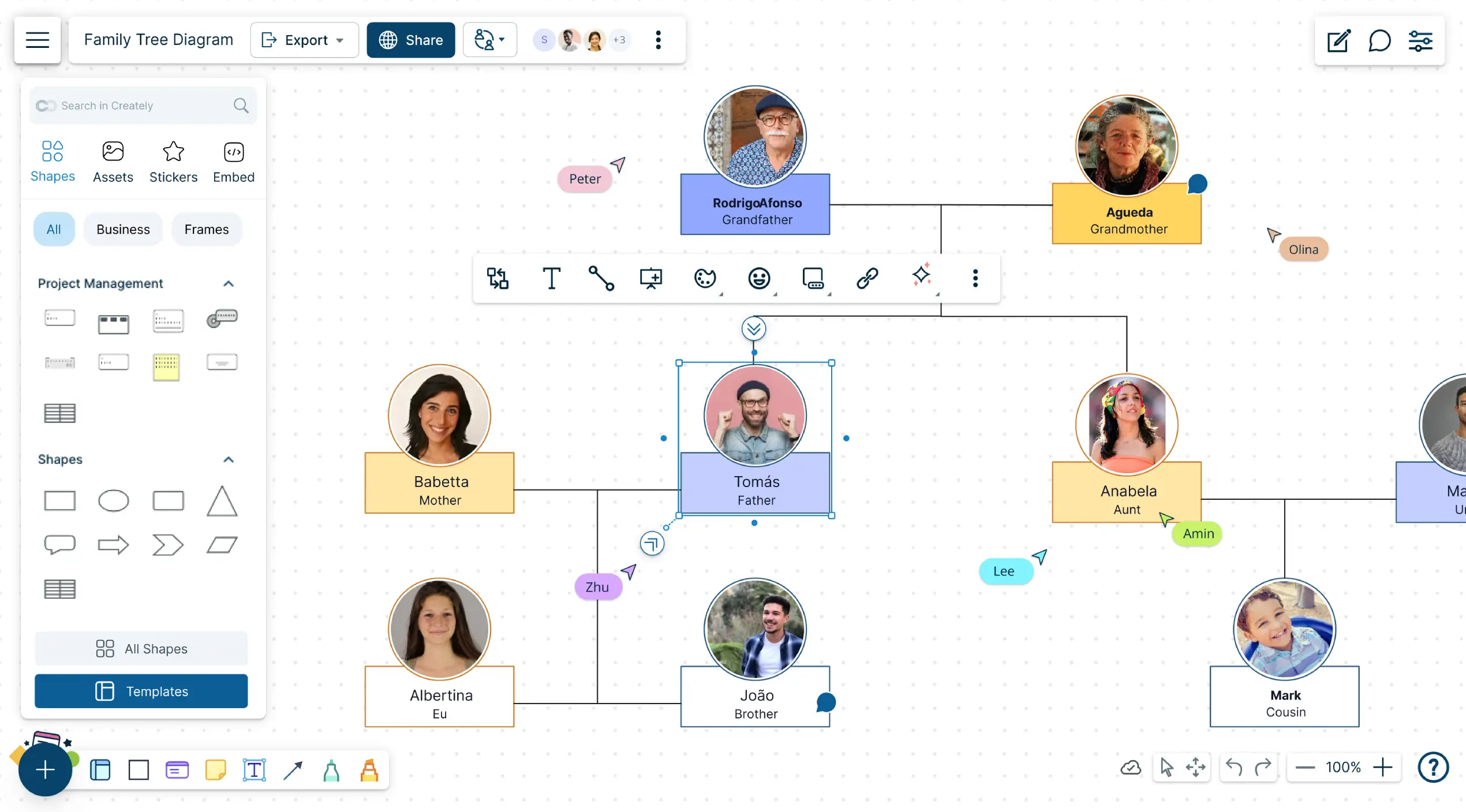This screenshot has height=812, width=1466.
Task: Open the Share button
Action: coord(411,40)
